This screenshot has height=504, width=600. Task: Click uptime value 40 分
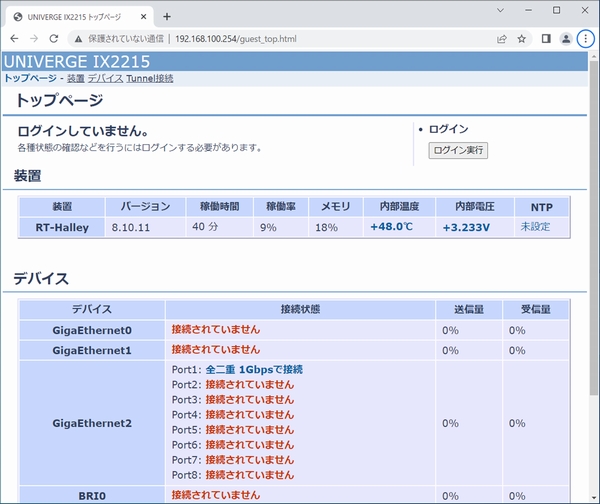click(x=205, y=227)
